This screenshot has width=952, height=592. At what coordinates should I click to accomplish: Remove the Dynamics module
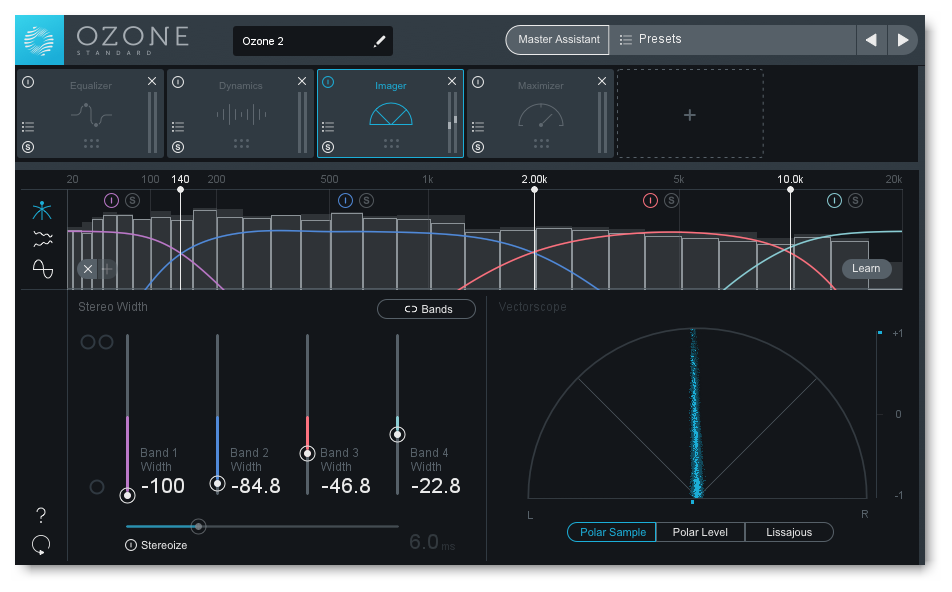(x=302, y=81)
